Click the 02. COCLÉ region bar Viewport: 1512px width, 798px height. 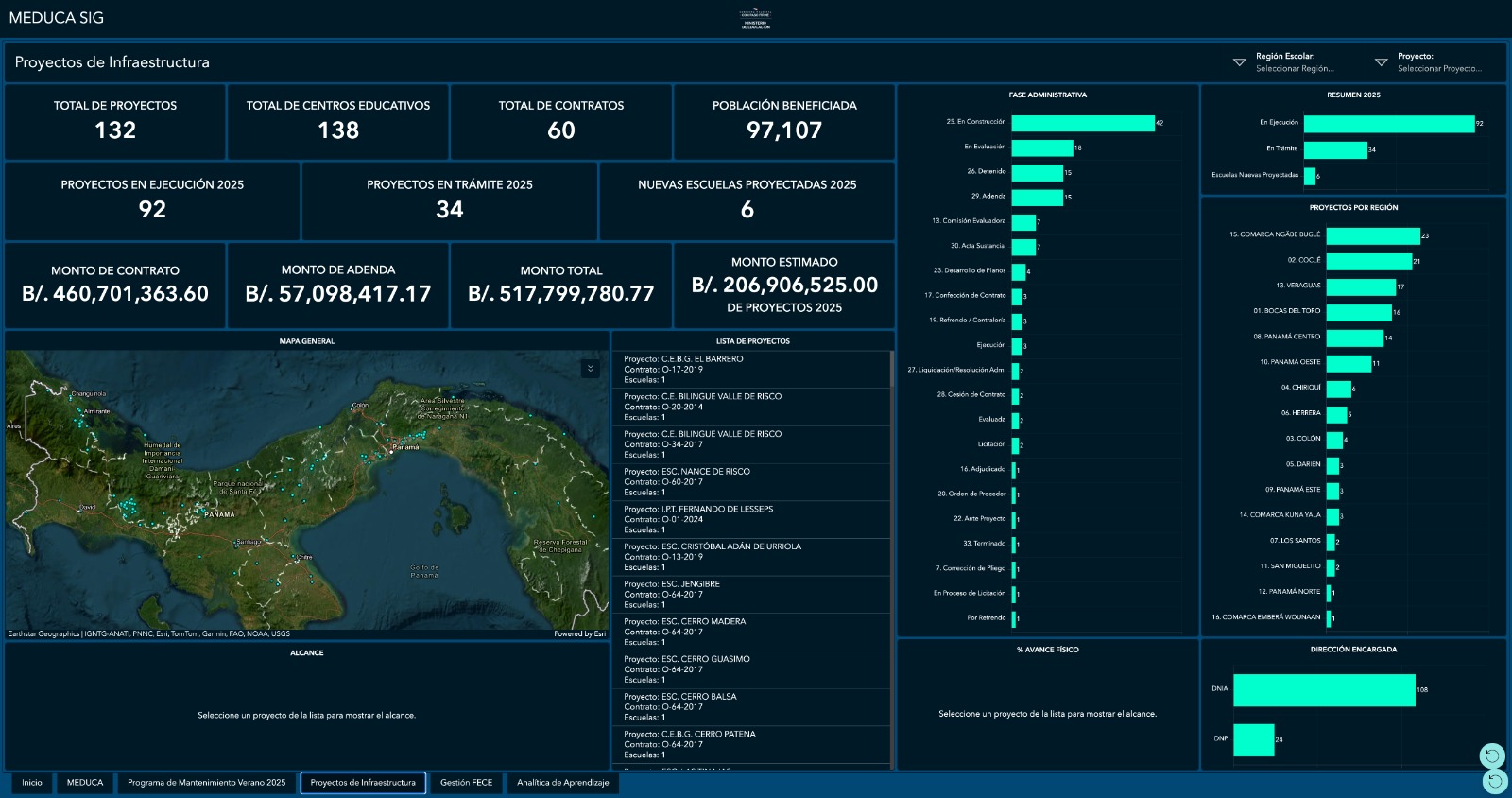click(1369, 261)
